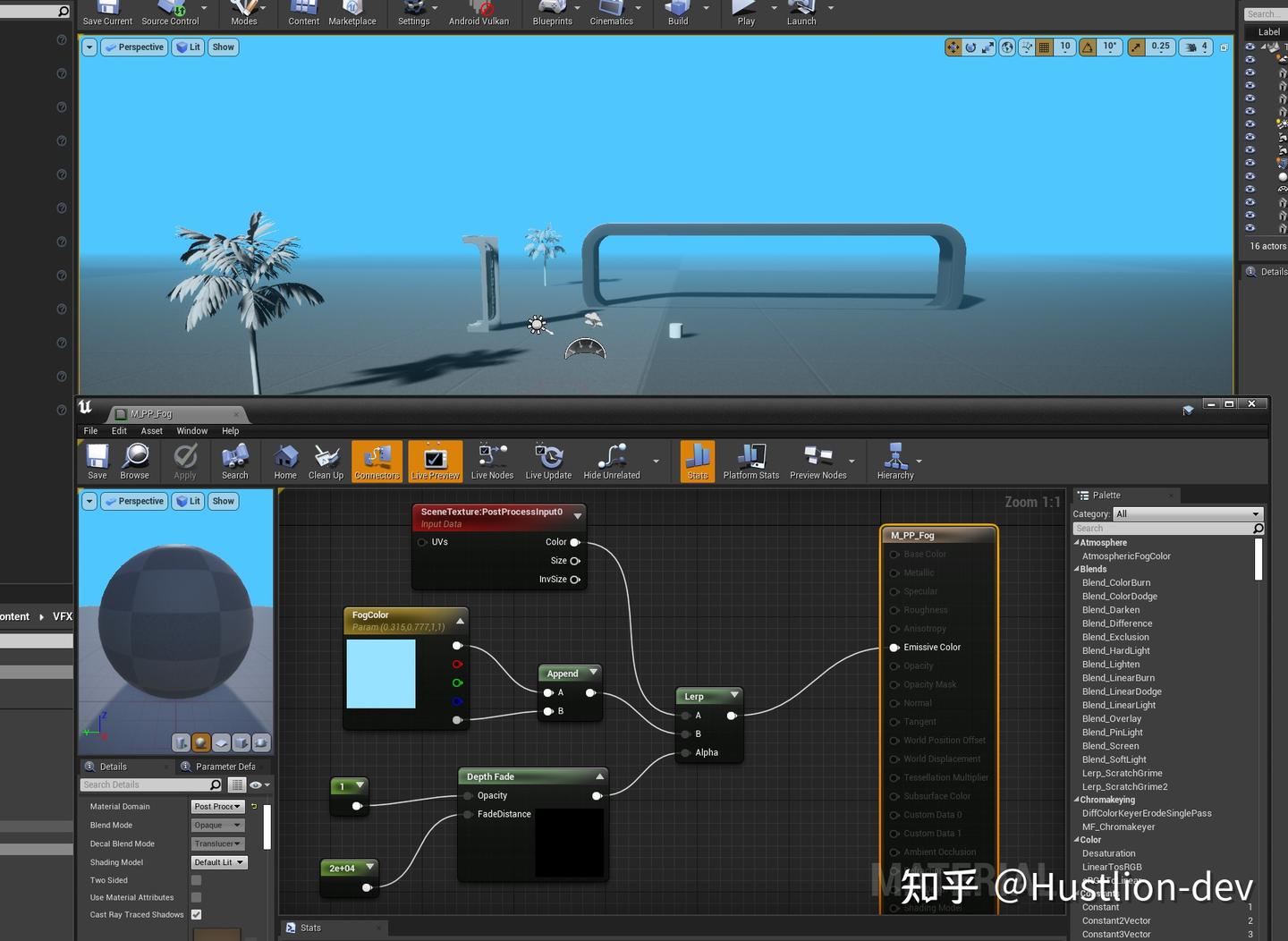This screenshot has height=941, width=1288.
Task: Click the FogColor color swatch
Action: click(380, 674)
